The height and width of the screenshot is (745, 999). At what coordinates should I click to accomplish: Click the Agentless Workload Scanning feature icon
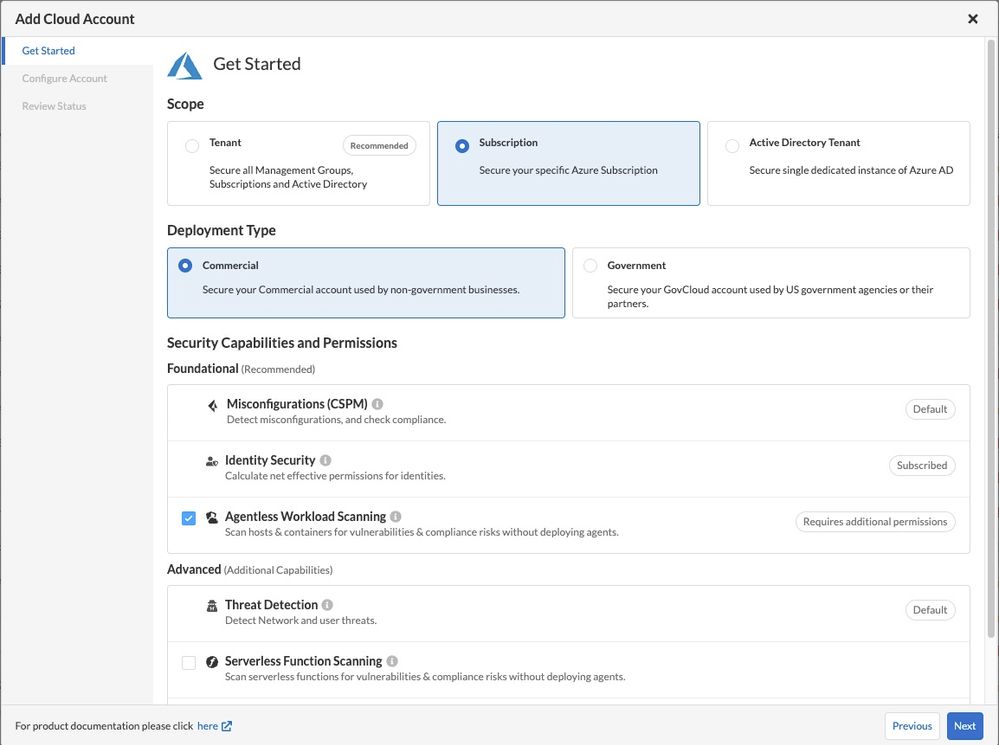click(x=212, y=518)
